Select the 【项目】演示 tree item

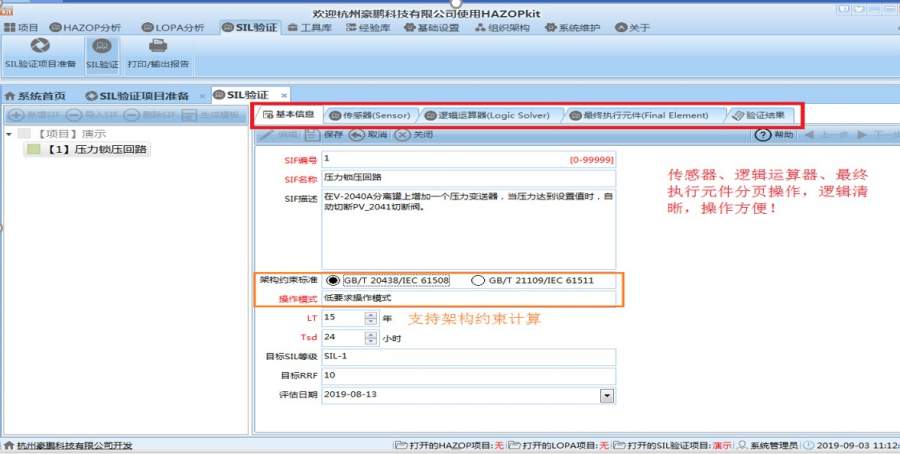[x=72, y=134]
